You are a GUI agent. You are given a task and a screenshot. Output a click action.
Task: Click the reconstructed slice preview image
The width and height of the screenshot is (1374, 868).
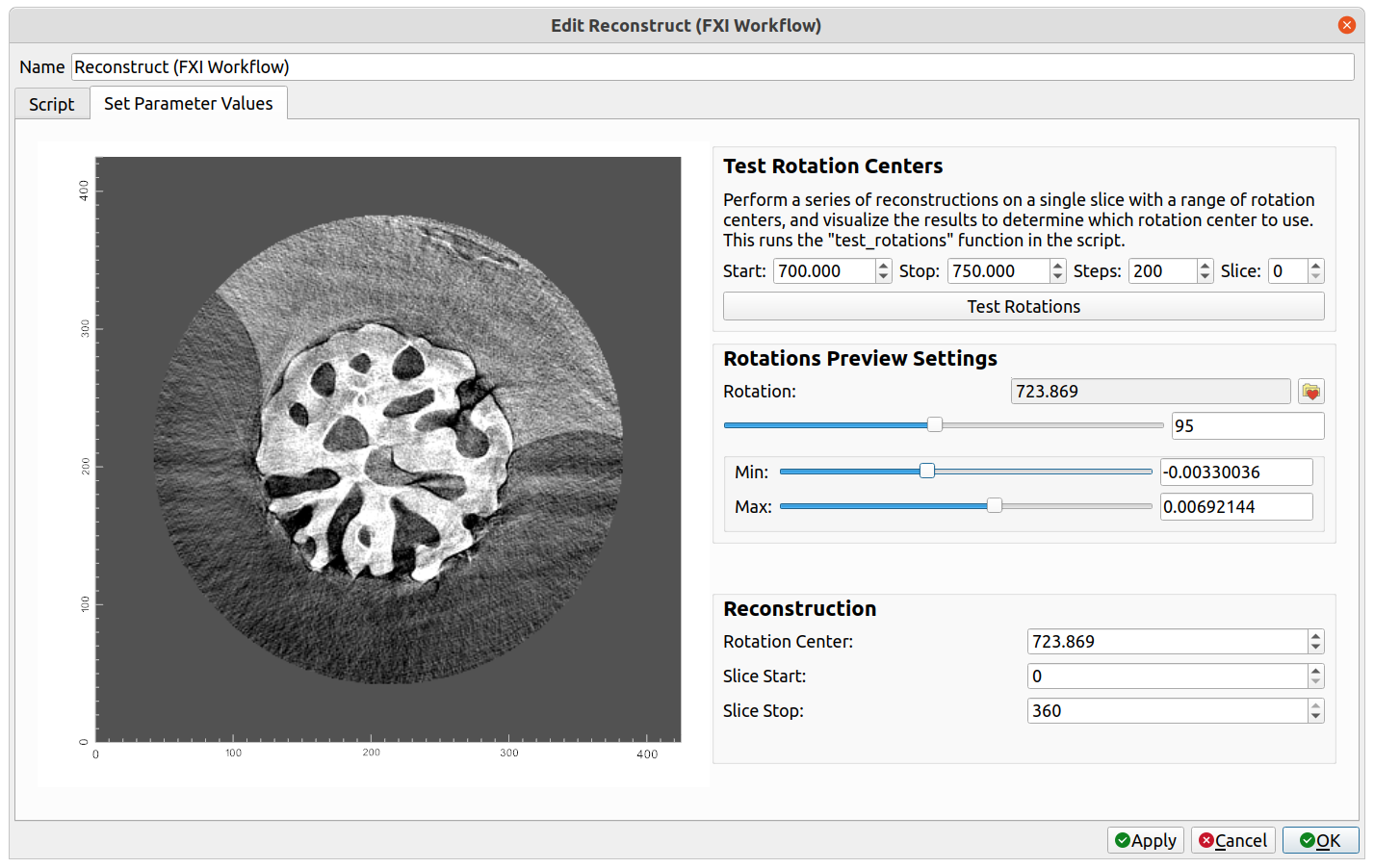[x=388, y=448]
